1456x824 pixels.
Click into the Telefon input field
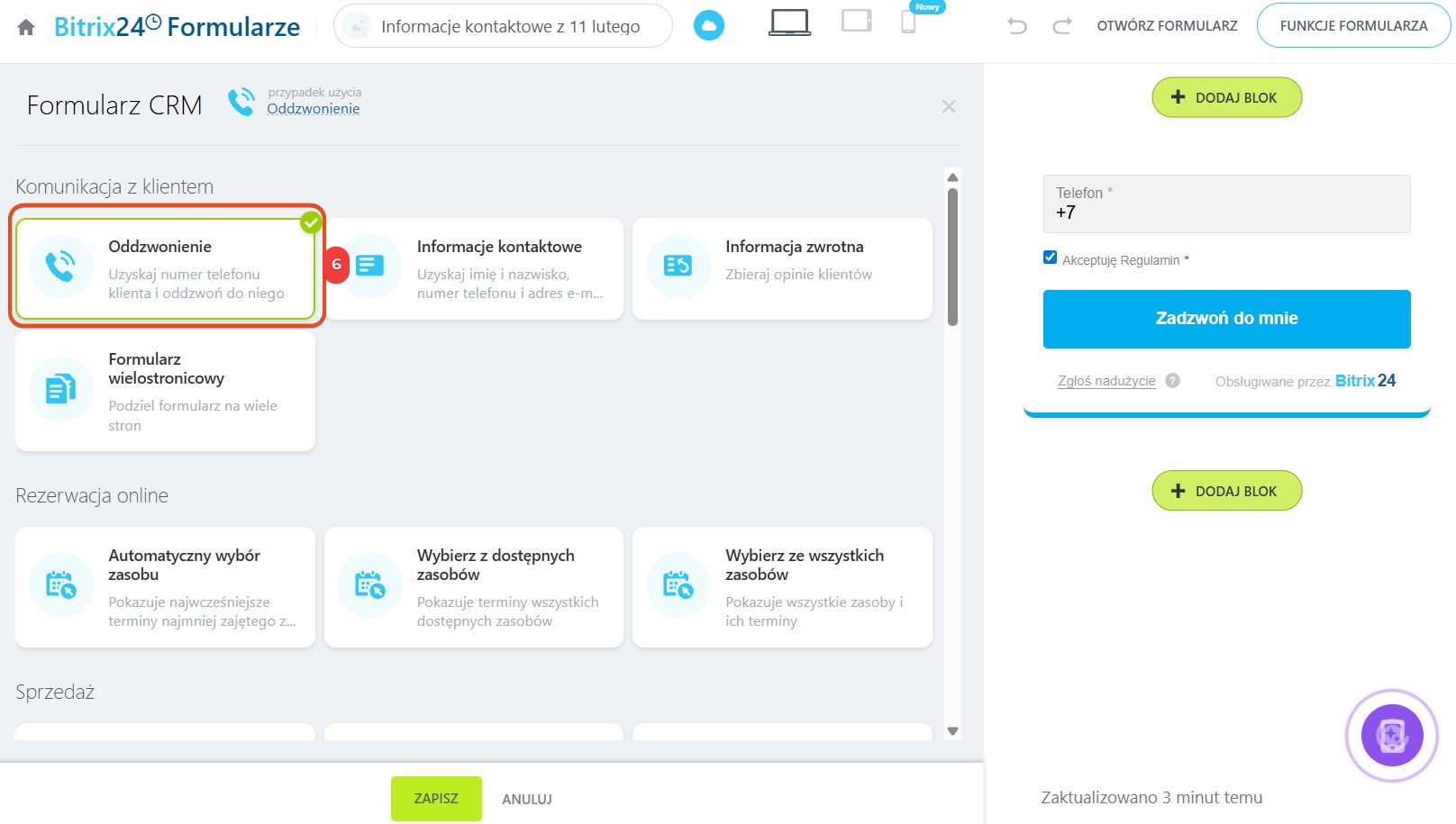(1226, 213)
